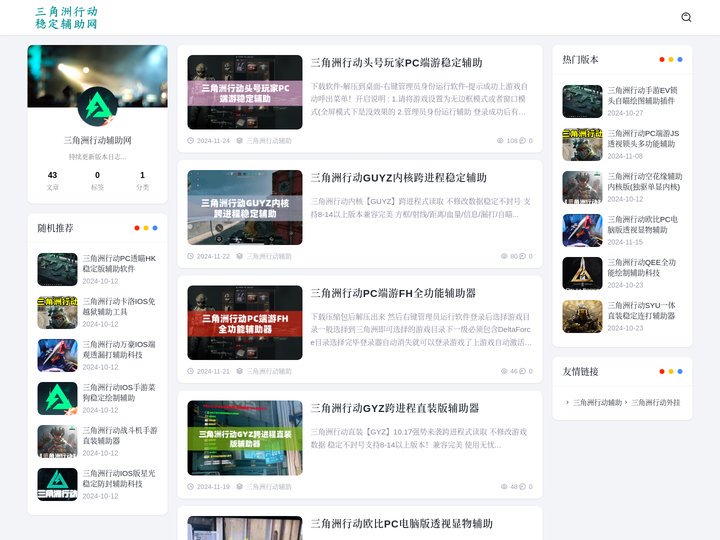Click comment icon on PC端游FH post

[x=523, y=371]
